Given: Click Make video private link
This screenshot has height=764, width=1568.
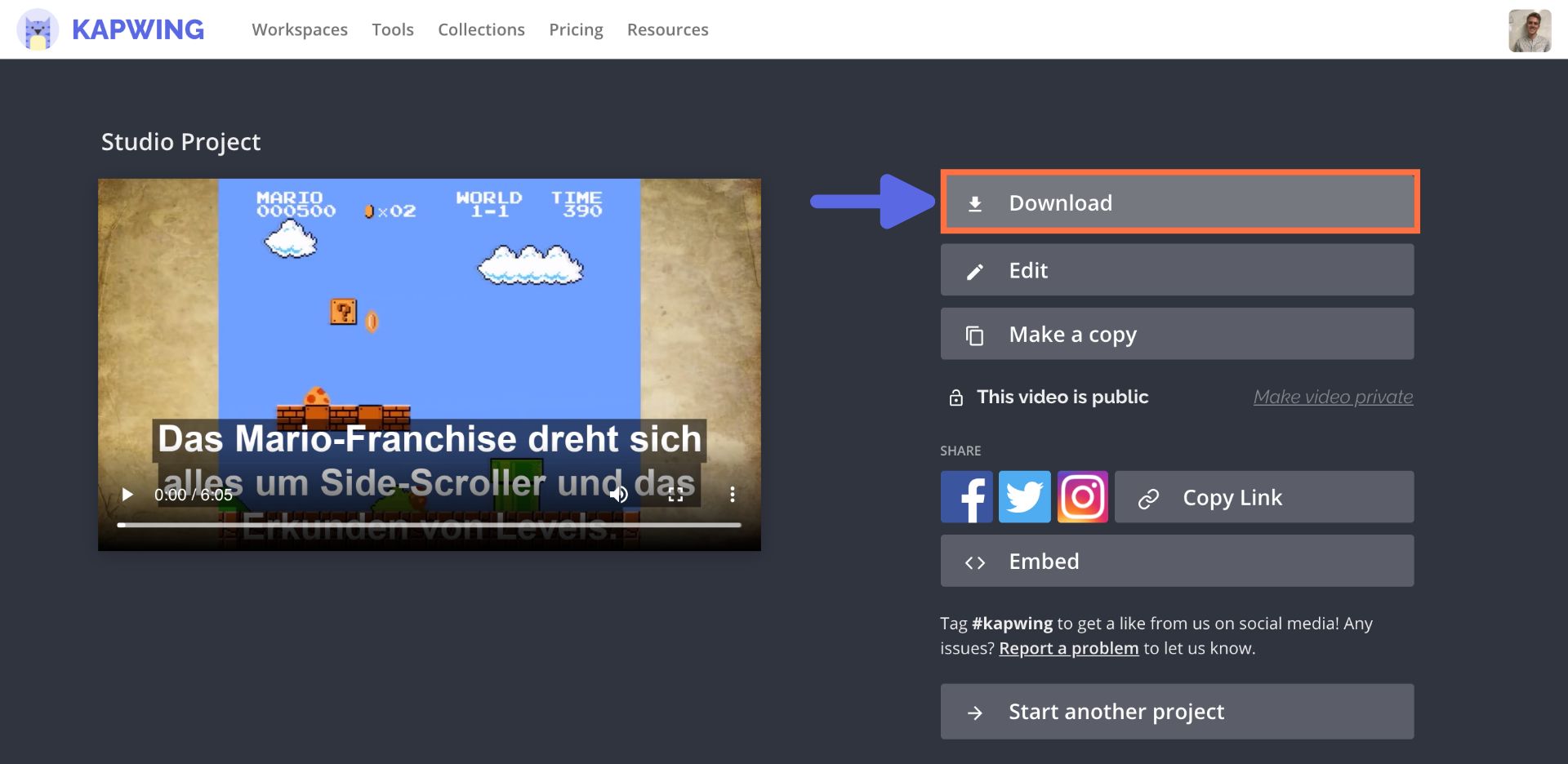Looking at the screenshot, I should [1333, 397].
